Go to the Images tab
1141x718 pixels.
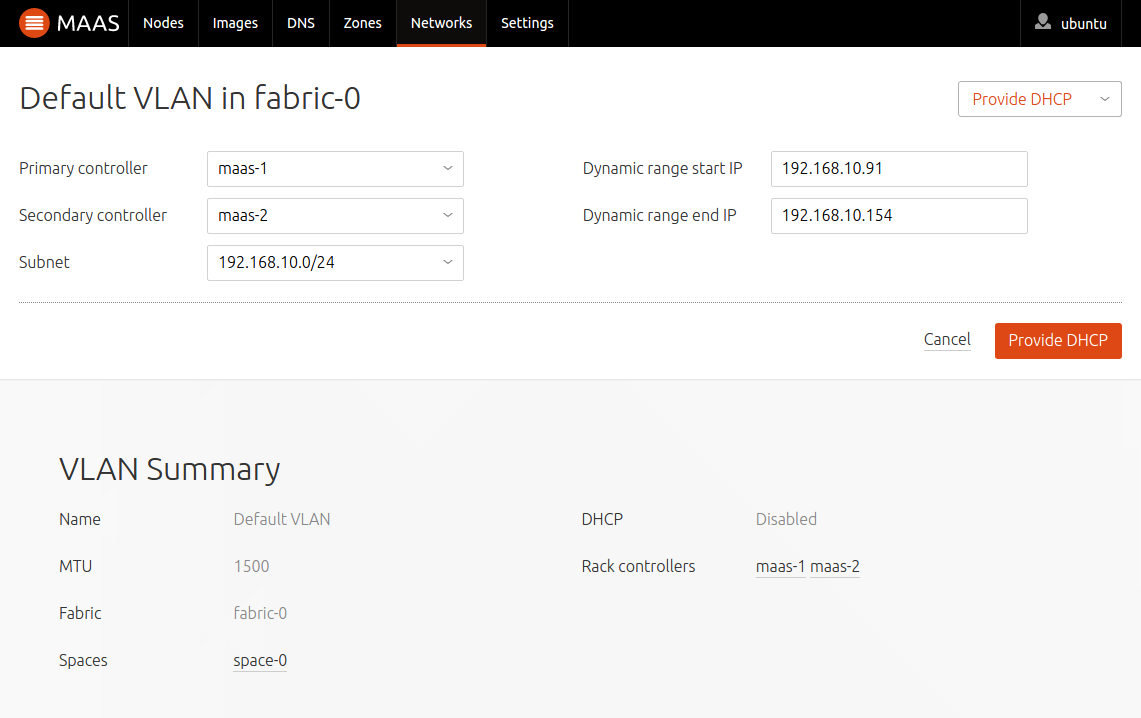tap(235, 23)
